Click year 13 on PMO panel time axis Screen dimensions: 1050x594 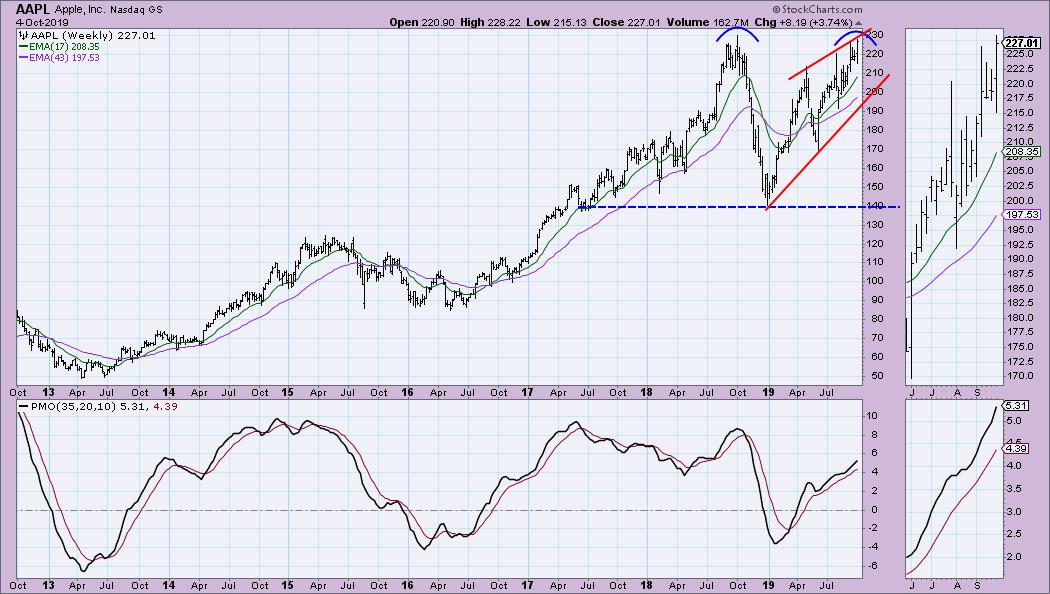coord(48,585)
